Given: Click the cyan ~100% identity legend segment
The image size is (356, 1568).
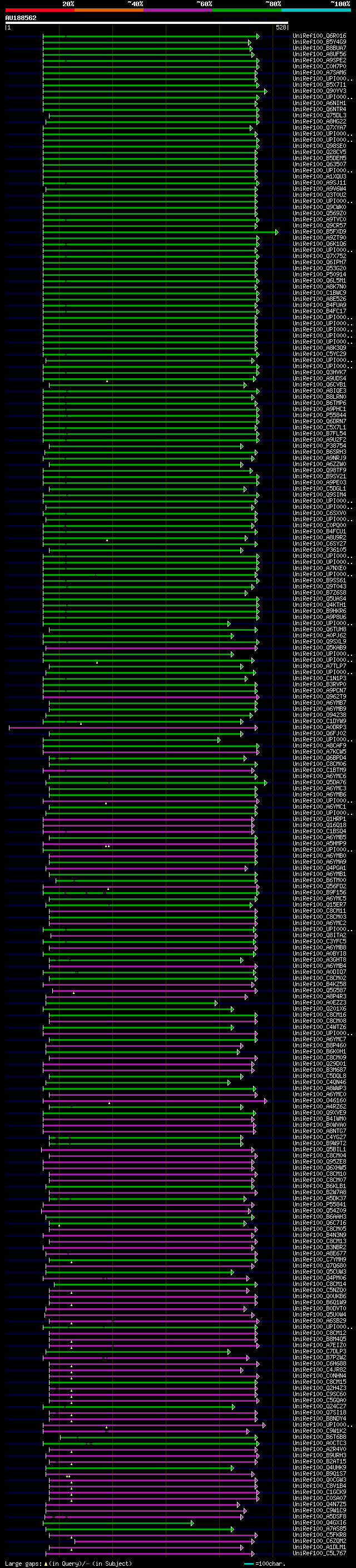Looking at the screenshot, I should point(317,11).
